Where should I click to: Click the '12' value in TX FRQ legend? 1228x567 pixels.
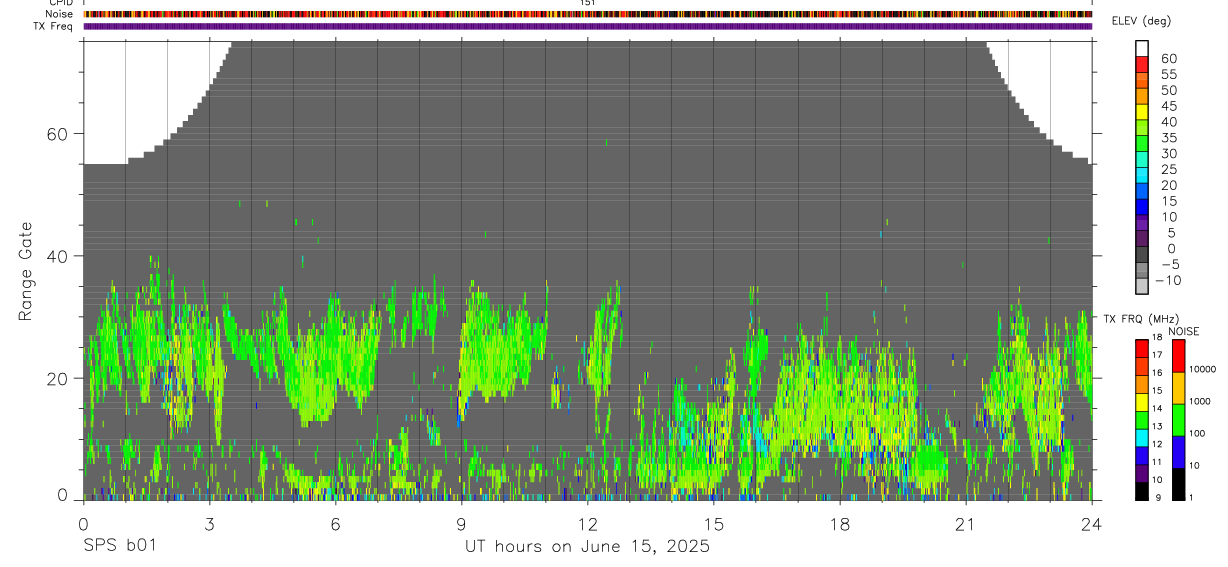(x=1155, y=444)
